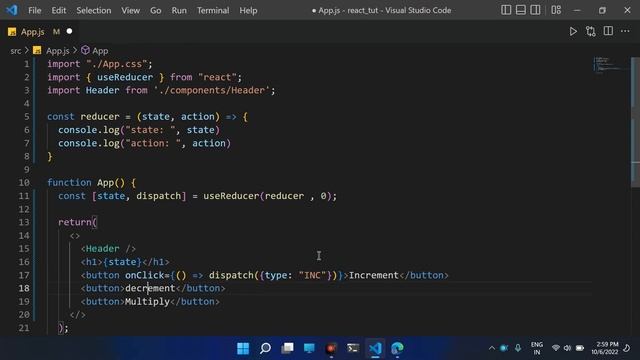Open the volume speaker tray icon
Image resolution: width=640 pixels, height=360 pixels.
567,348
